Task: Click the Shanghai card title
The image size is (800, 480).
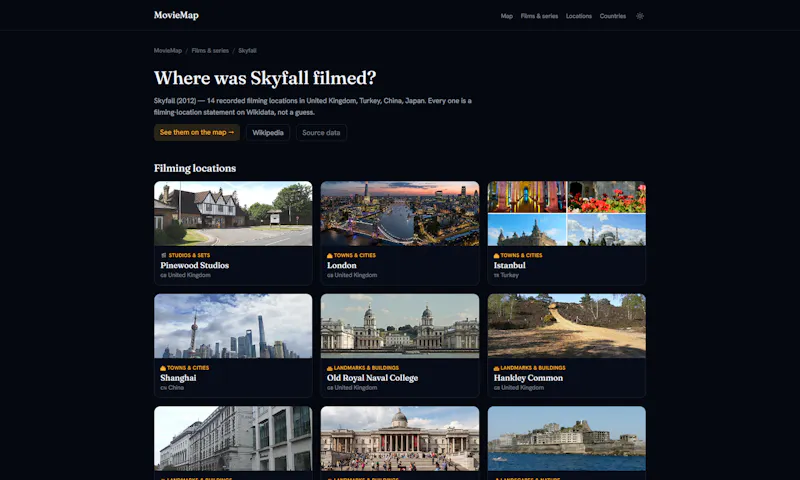Action: click(x=178, y=377)
